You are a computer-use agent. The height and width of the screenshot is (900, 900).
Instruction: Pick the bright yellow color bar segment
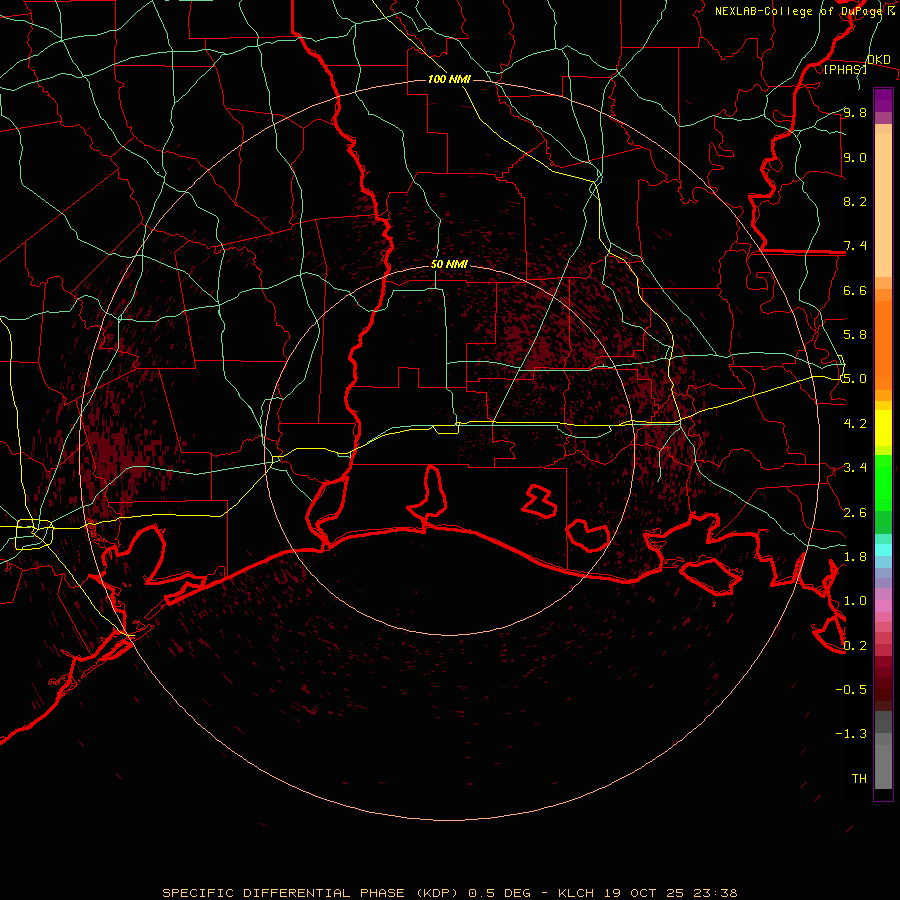pos(883,428)
